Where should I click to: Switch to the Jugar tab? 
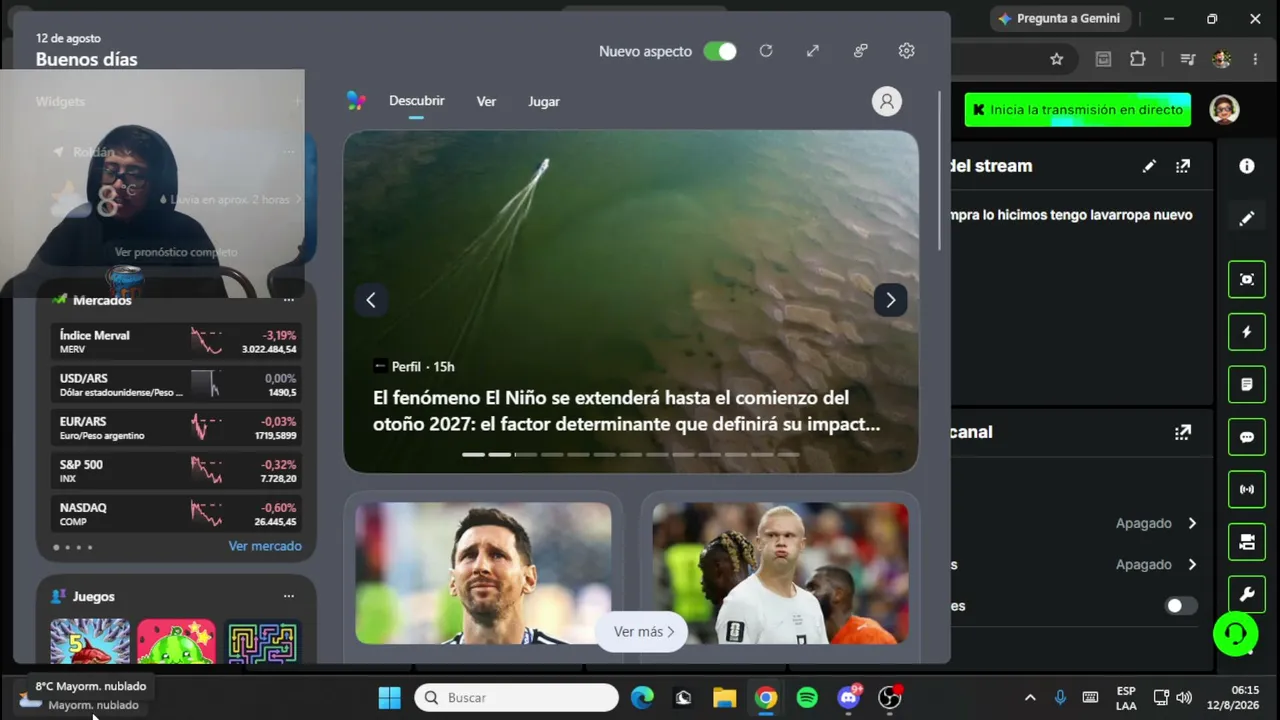(x=544, y=101)
